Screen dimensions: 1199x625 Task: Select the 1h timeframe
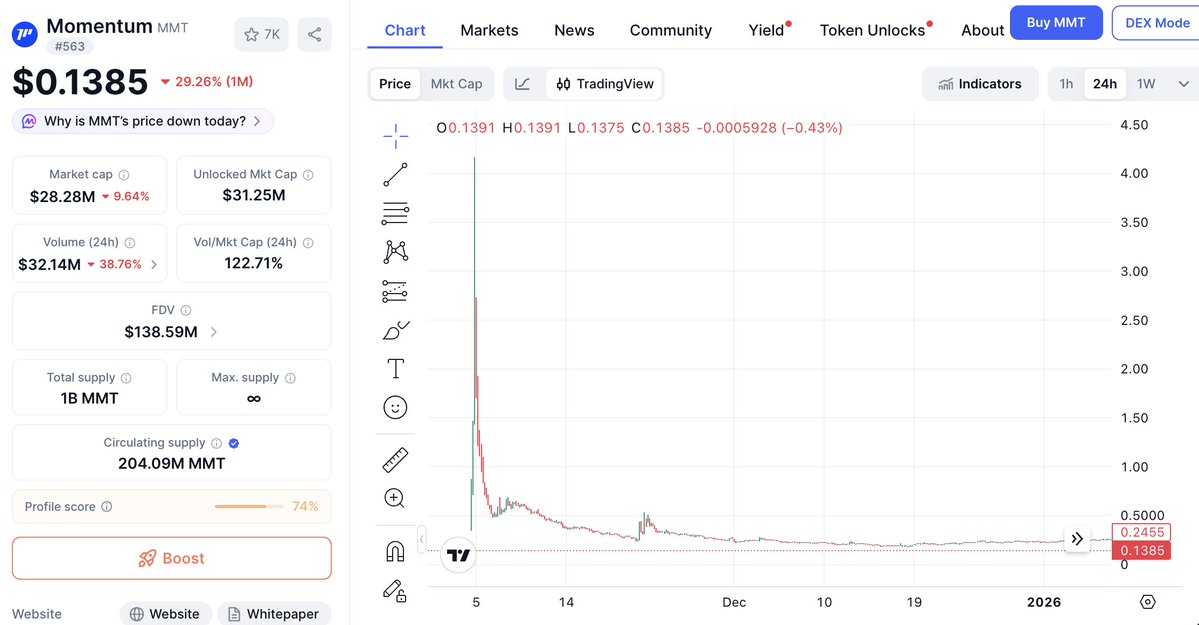pos(1066,84)
